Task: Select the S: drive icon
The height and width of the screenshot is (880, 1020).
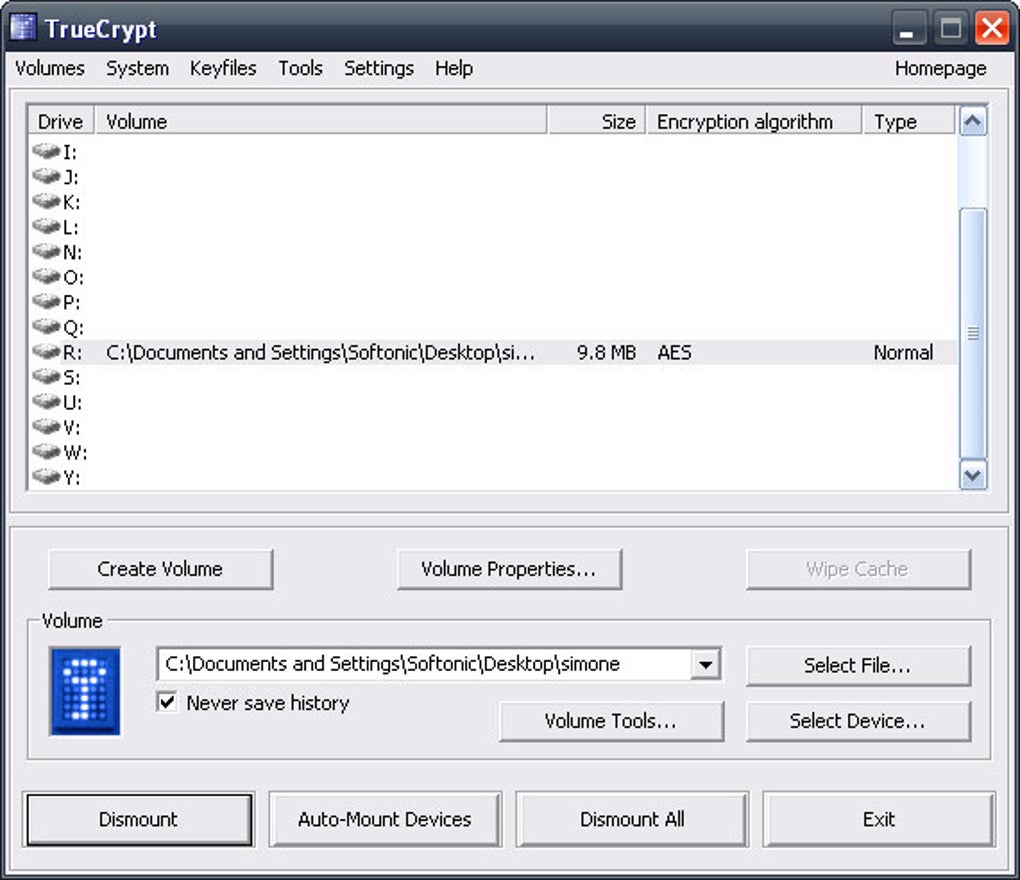Action: (46, 377)
